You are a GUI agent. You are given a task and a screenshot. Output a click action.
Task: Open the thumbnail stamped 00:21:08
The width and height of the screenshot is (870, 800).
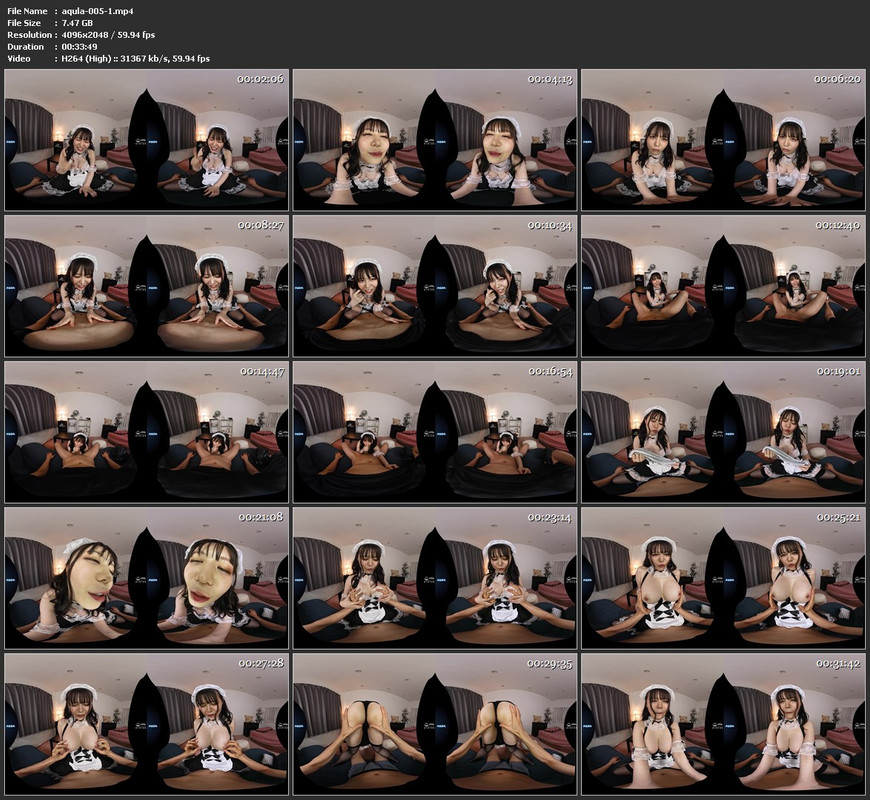coord(146,578)
